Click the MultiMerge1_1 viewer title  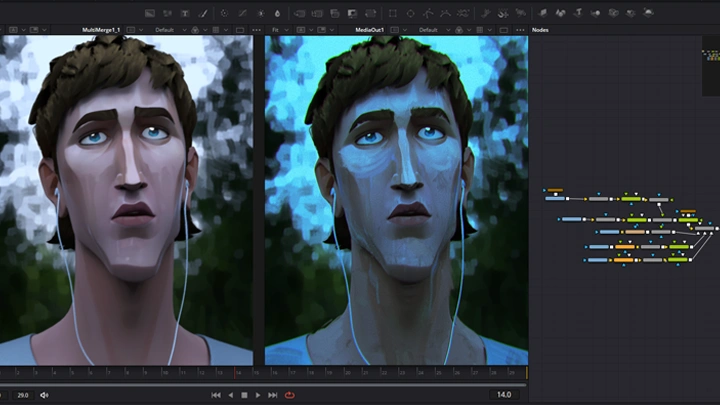coord(101,30)
